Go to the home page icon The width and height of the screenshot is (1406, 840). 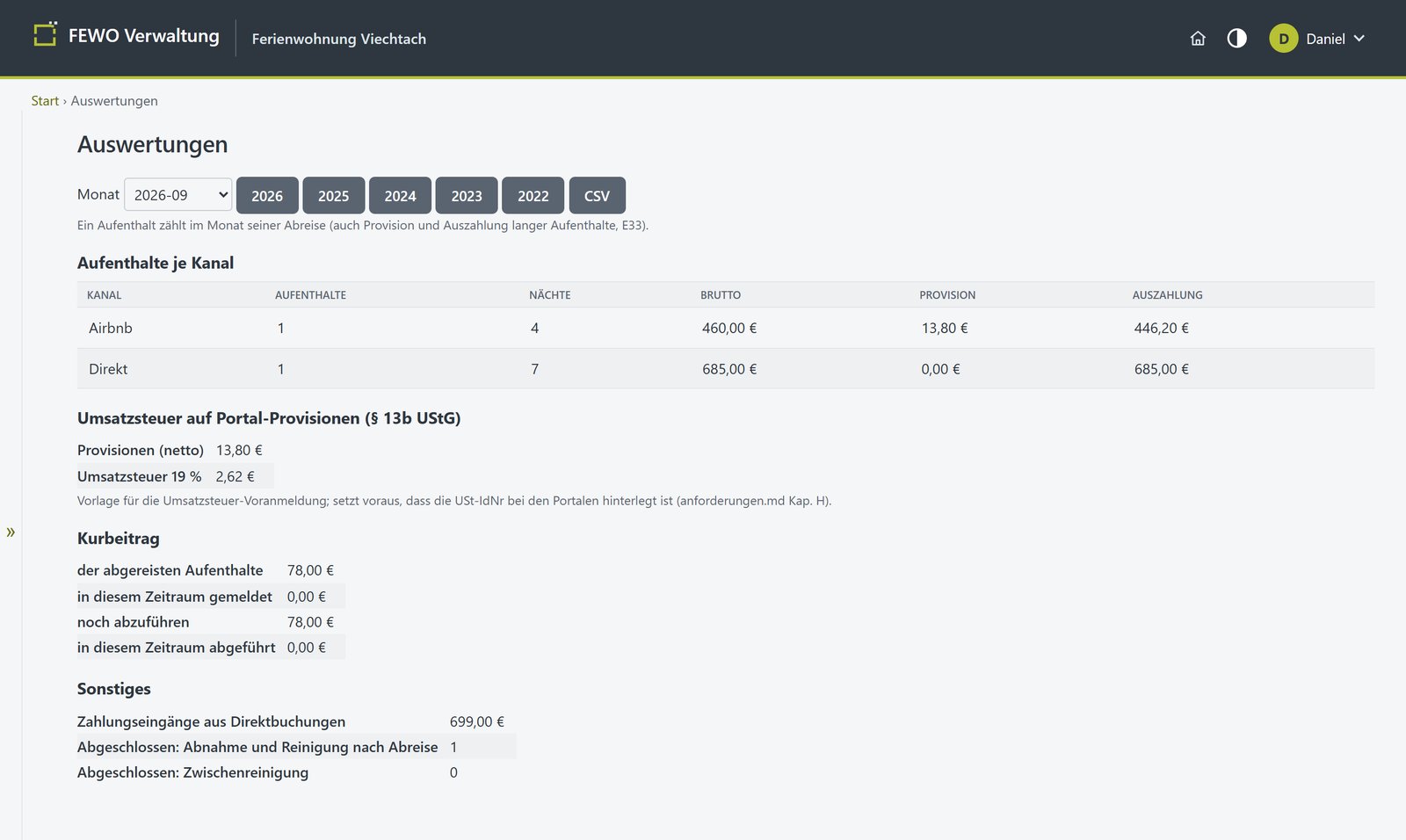point(1198,39)
